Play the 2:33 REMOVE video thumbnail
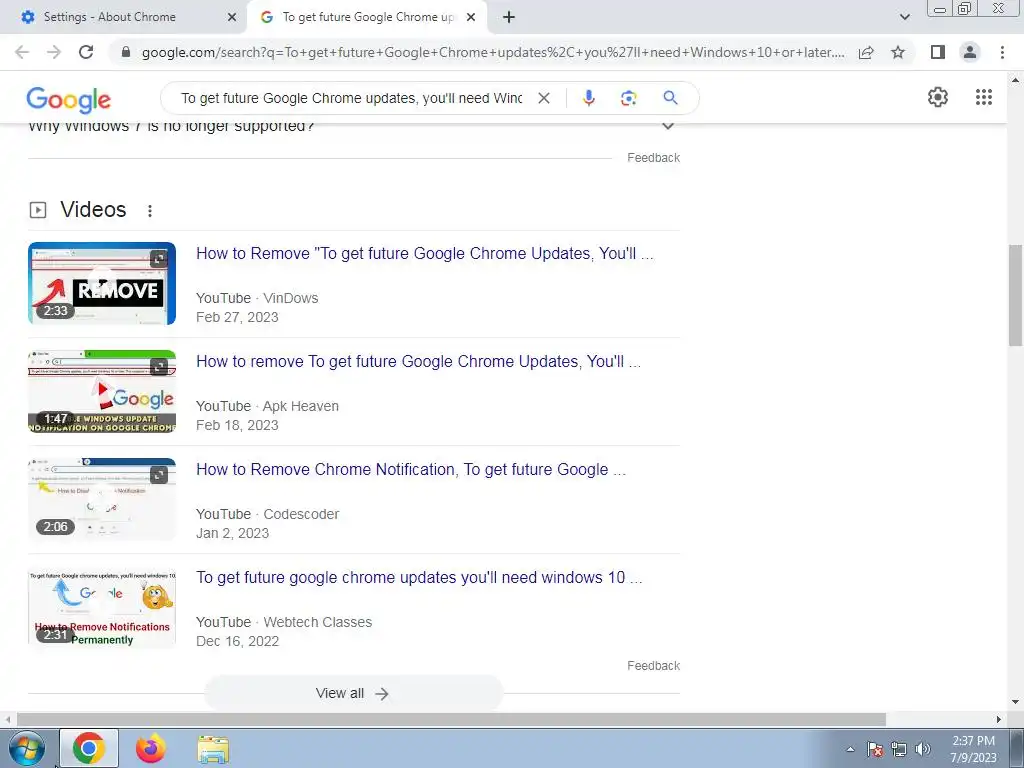Viewport: 1024px width, 768px height. [x=102, y=283]
